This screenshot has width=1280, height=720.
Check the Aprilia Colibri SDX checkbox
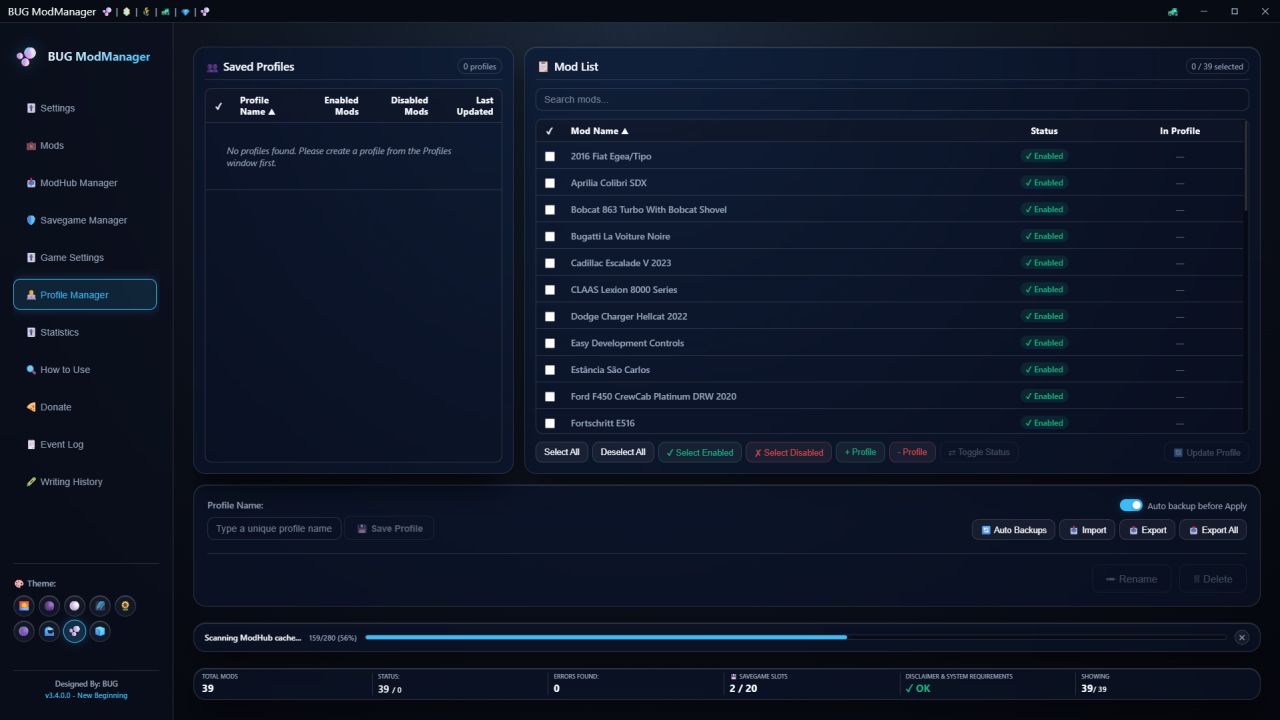point(549,183)
